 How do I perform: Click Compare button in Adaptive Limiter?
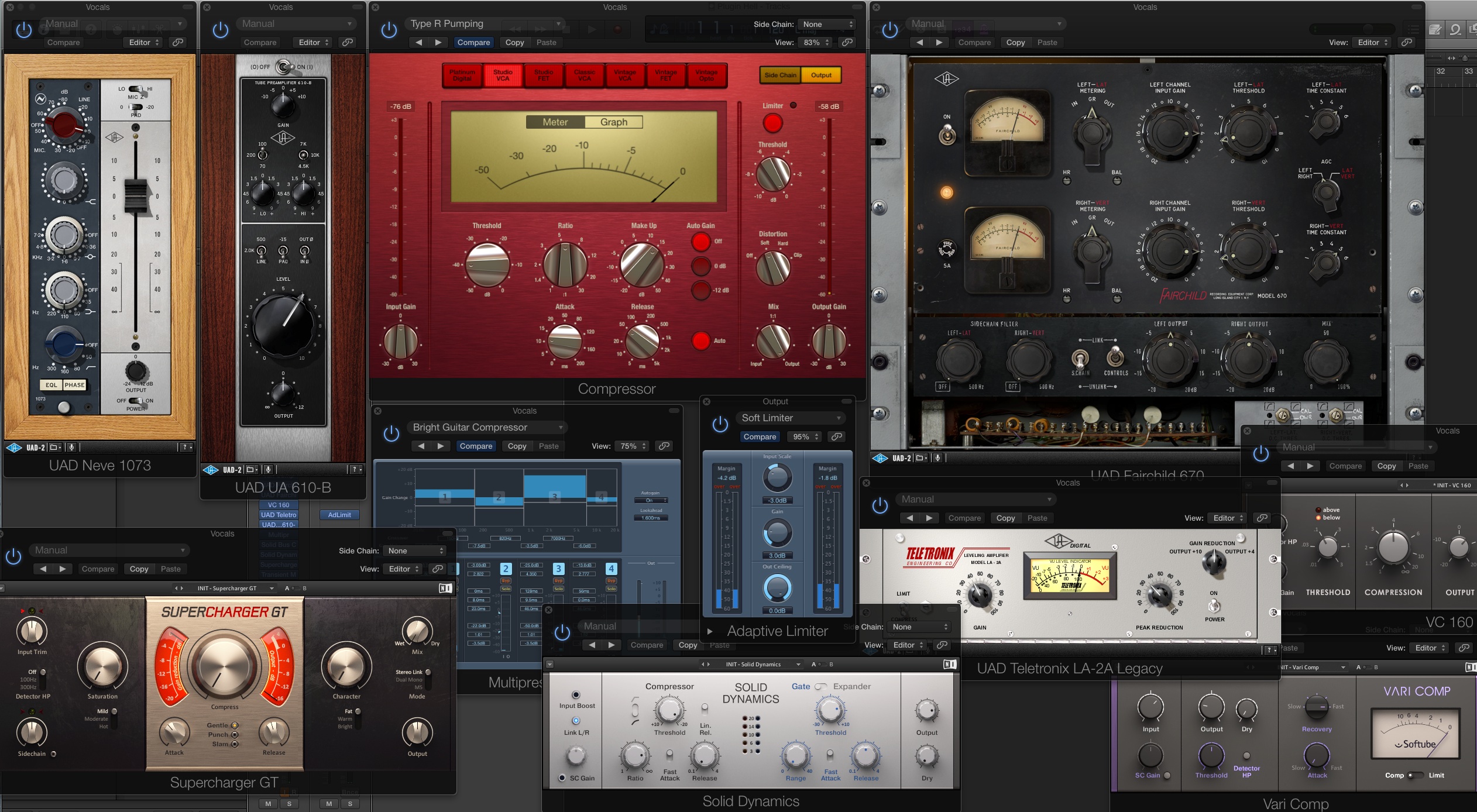click(x=760, y=436)
